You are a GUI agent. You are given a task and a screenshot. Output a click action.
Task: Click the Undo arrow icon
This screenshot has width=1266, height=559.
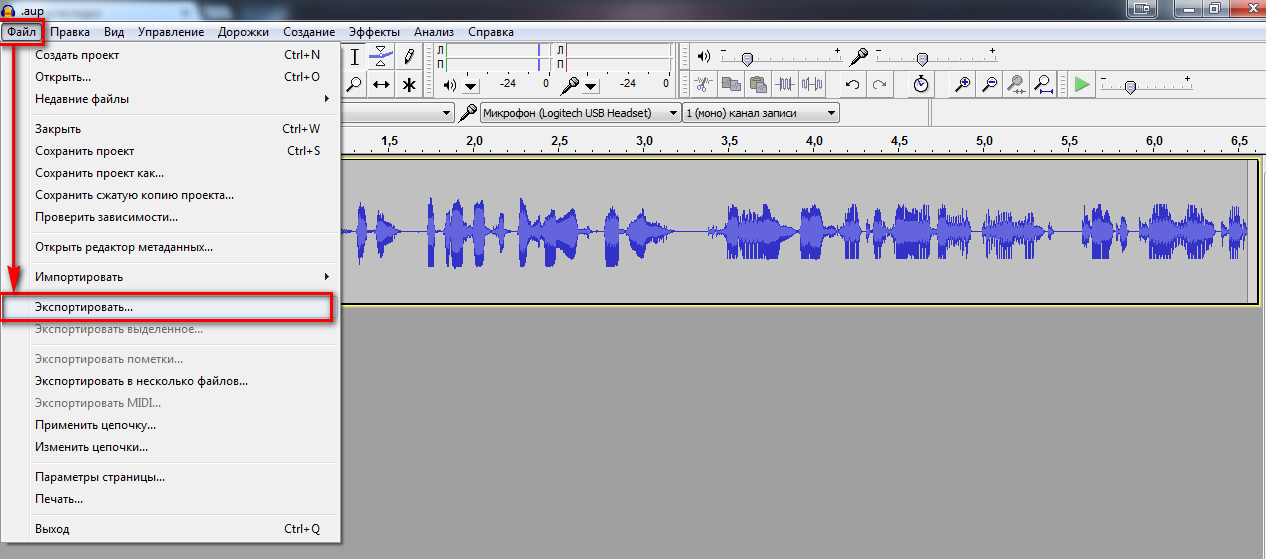tap(852, 85)
